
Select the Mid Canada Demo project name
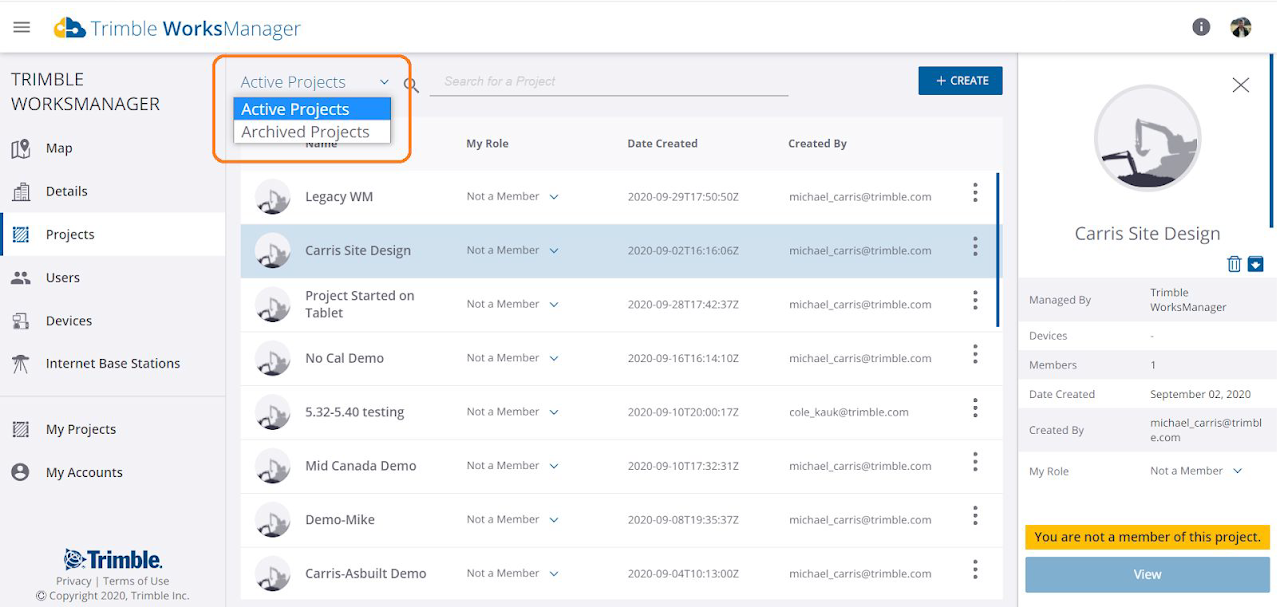(x=360, y=466)
